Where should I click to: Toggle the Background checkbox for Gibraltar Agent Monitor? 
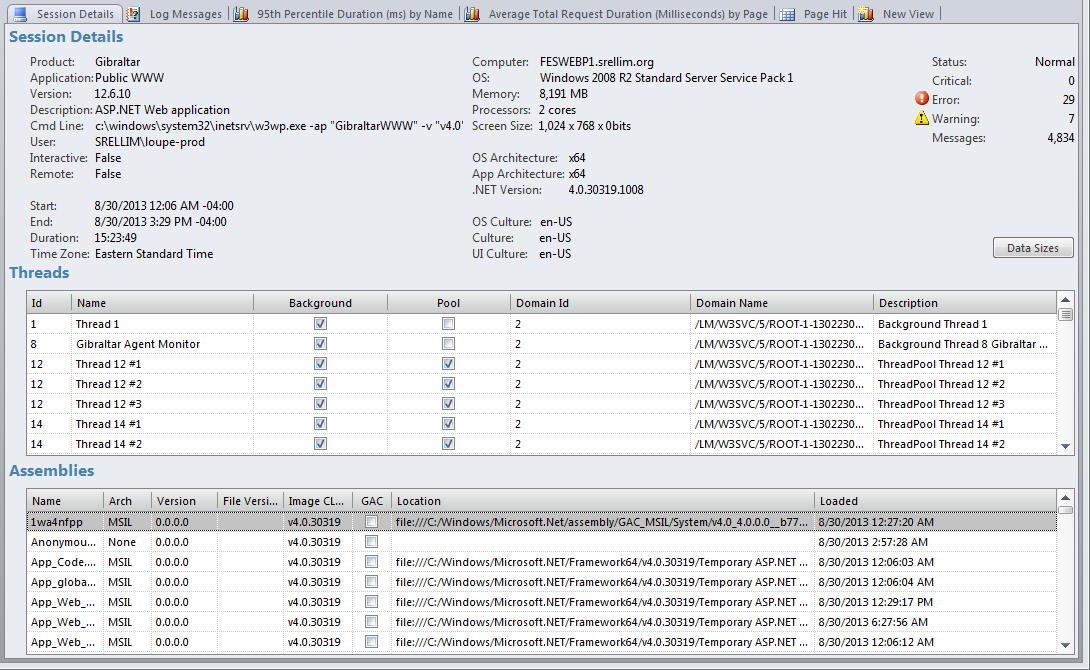(320, 343)
